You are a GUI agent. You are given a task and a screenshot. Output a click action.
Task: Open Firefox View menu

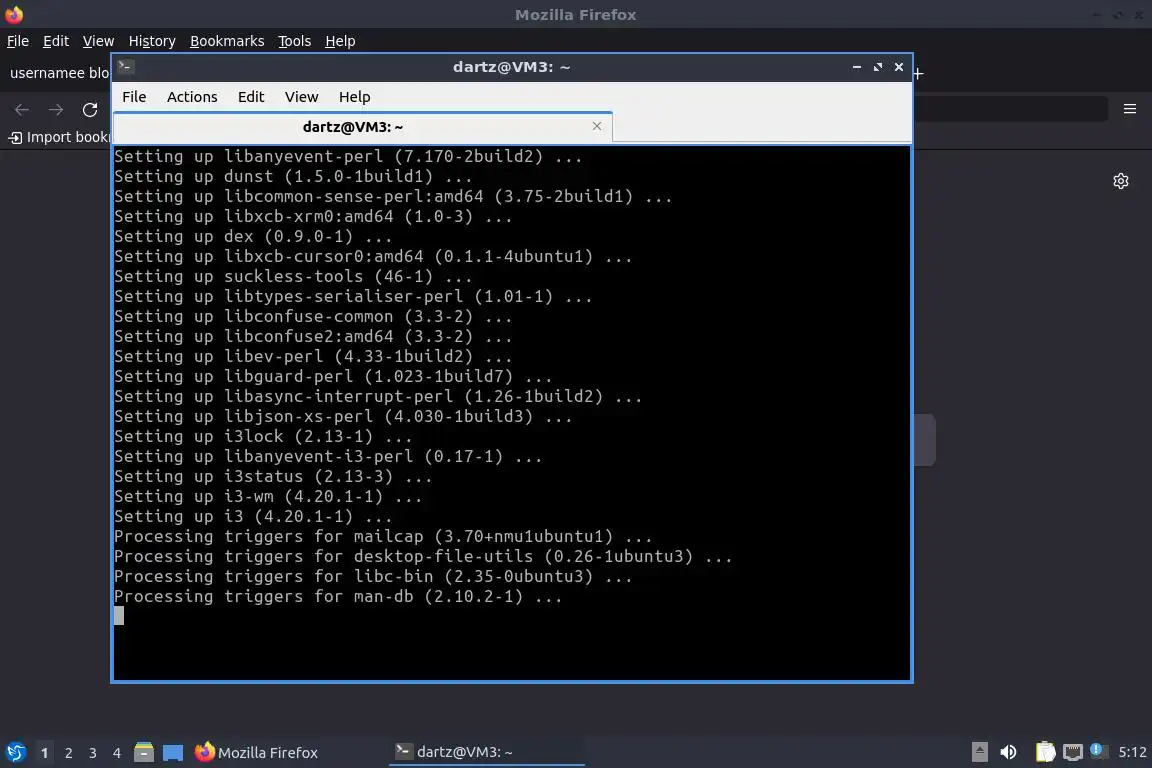pyautogui.click(x=98, y=41)
